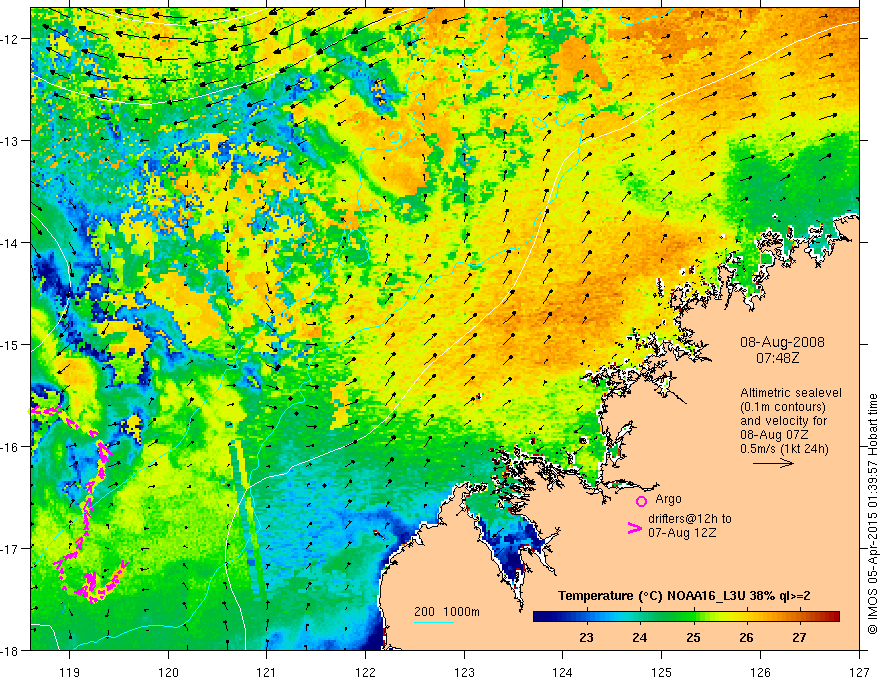The height and width of the screenshot is (680, 880).
Task: Click the Altimetric sealevel legend text
Action: click(791, 393)
